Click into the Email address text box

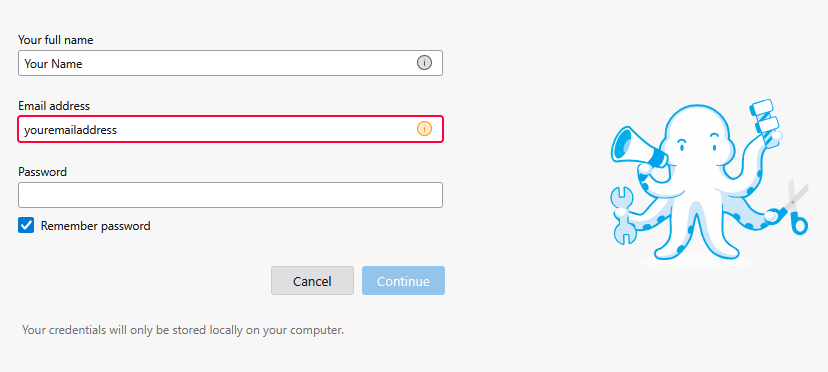pyautogui.click(x=230, y=129)
